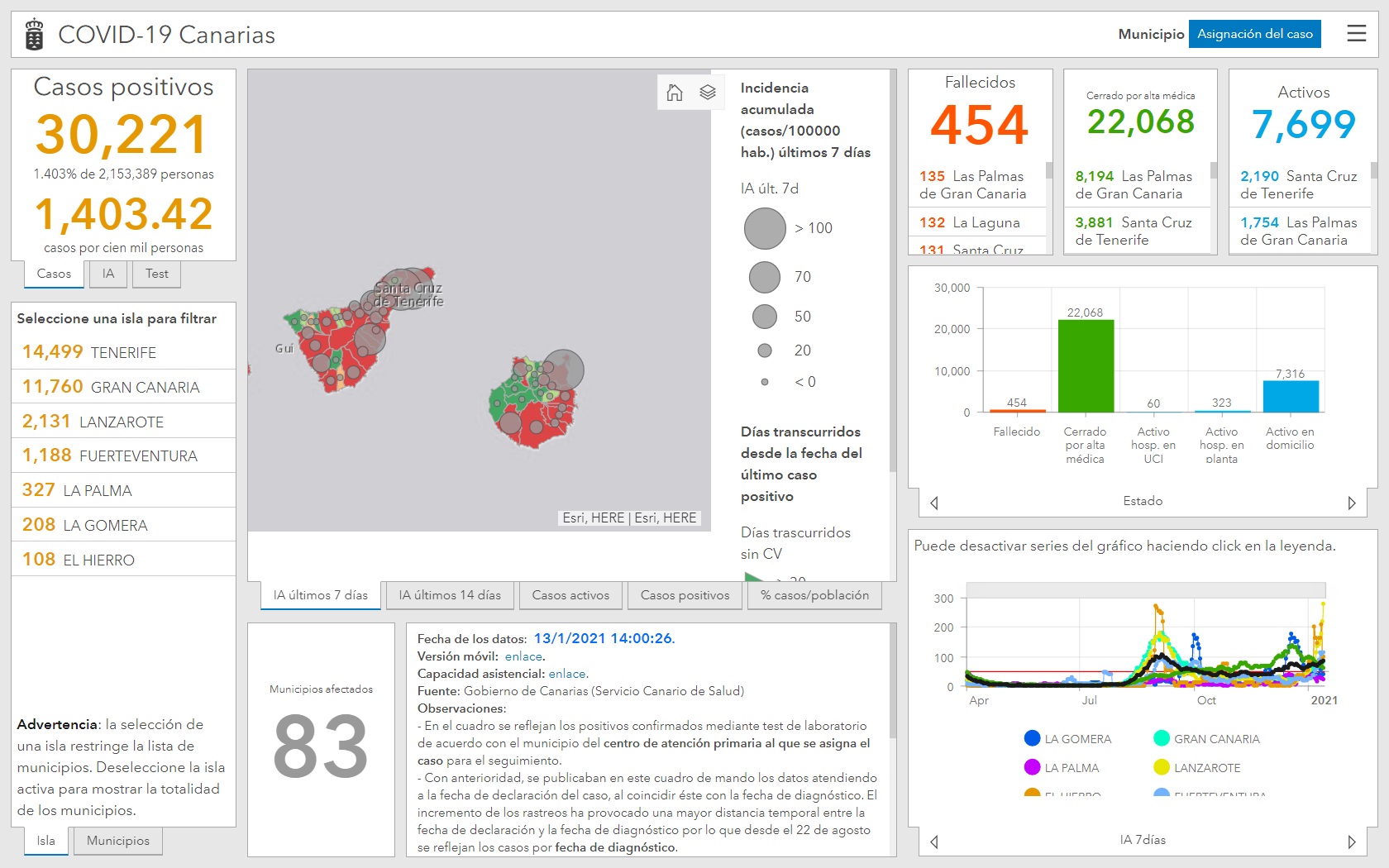
Task: Open the Capacidad asistencial enlace link
Action: [567, 674]
